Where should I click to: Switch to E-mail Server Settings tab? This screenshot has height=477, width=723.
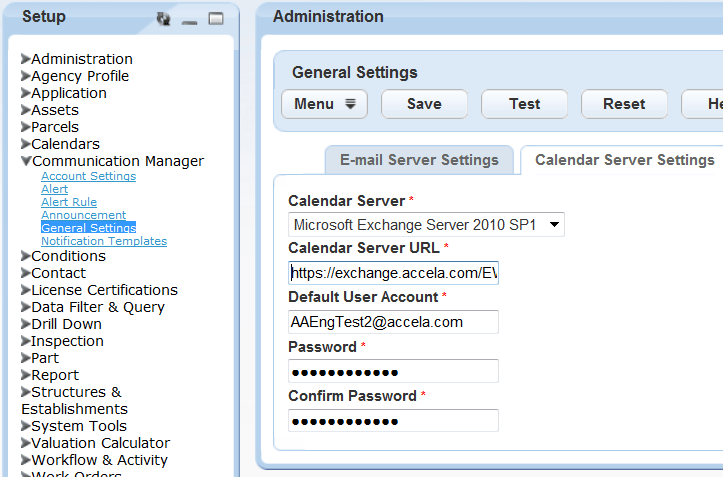tap(419, 160)
